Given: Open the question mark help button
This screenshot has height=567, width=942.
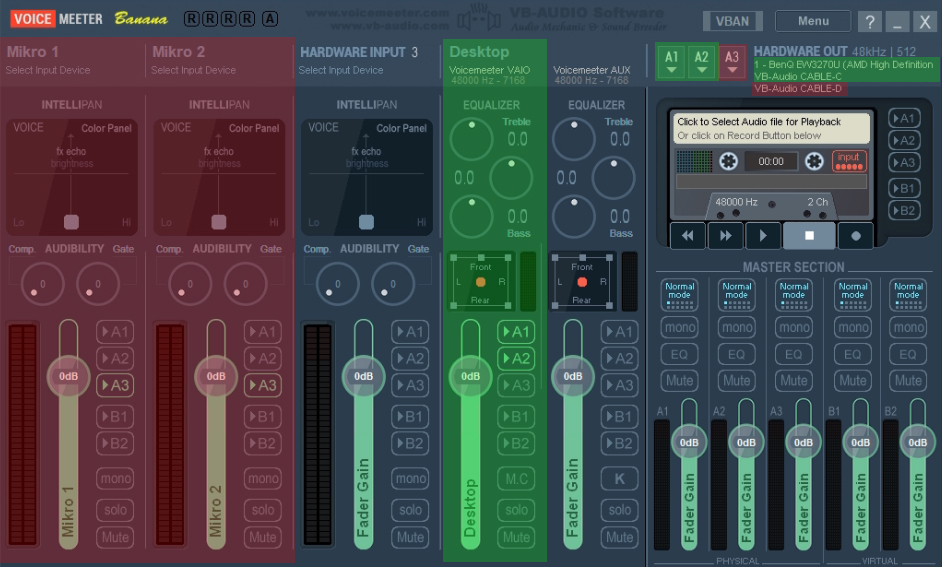Looking at the screenshot, I should [x=869, y=22].
